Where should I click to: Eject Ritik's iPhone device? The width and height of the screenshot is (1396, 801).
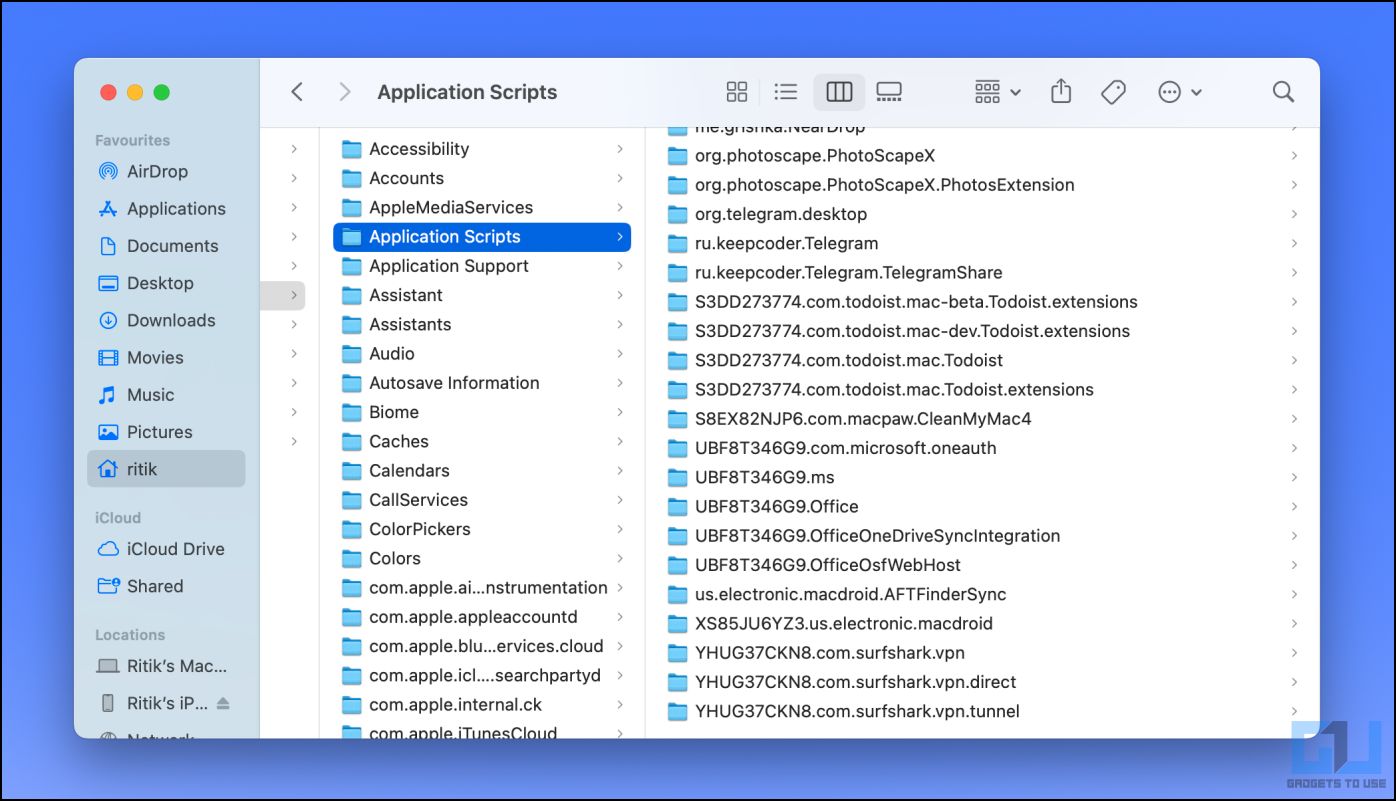coord(223,703)
